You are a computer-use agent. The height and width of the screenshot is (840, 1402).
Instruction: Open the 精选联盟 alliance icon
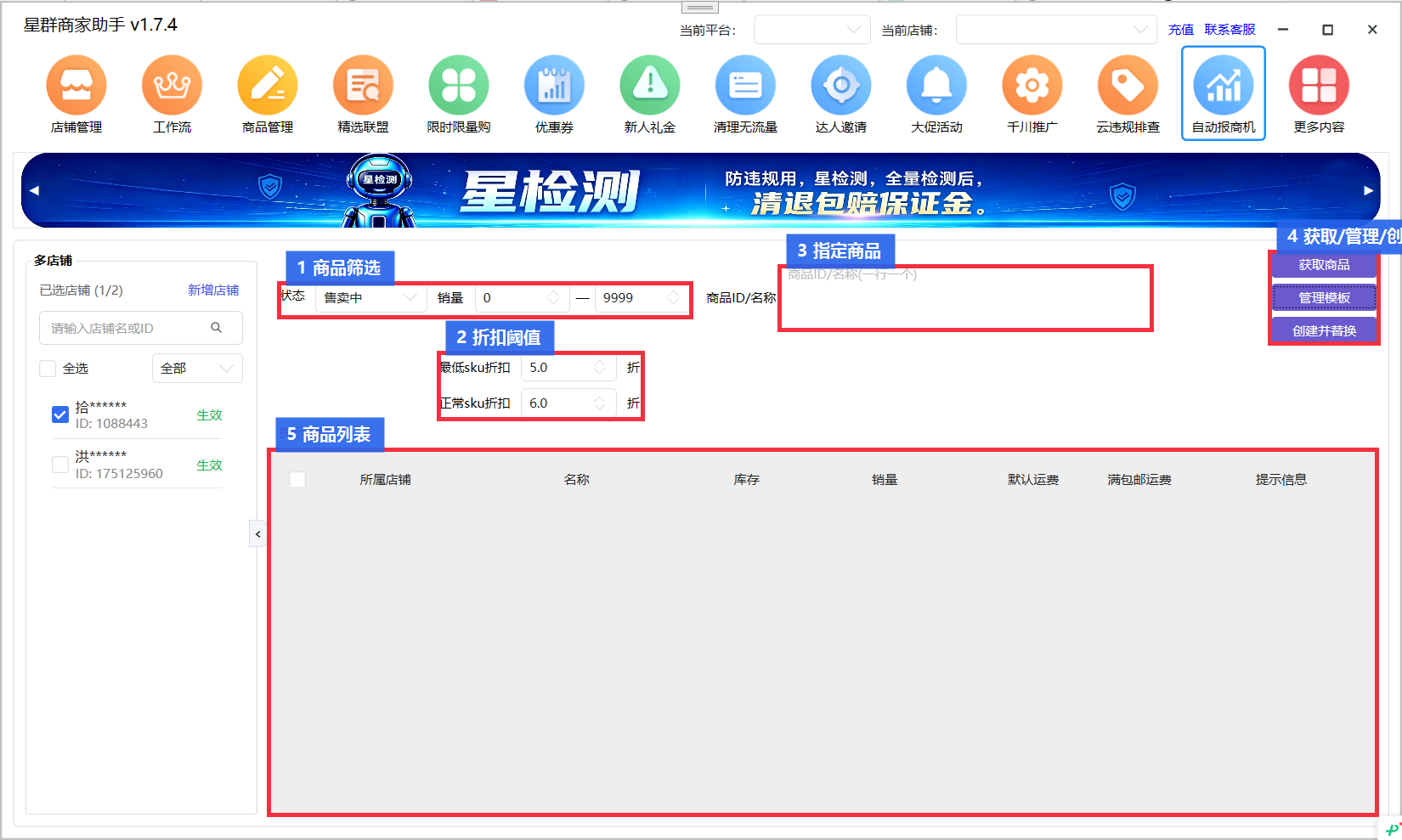pos(364,85)
